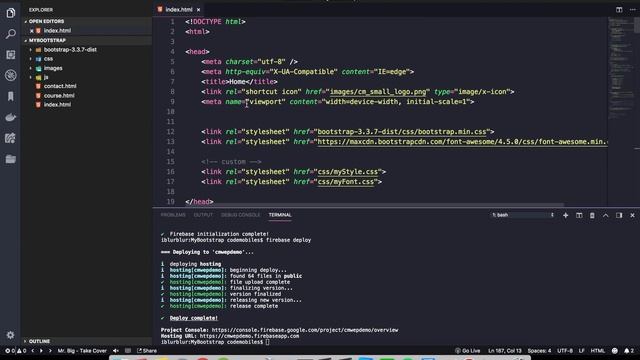Split the editor to the right
This screenshot has height=360, width=640.
coord(619,9)
